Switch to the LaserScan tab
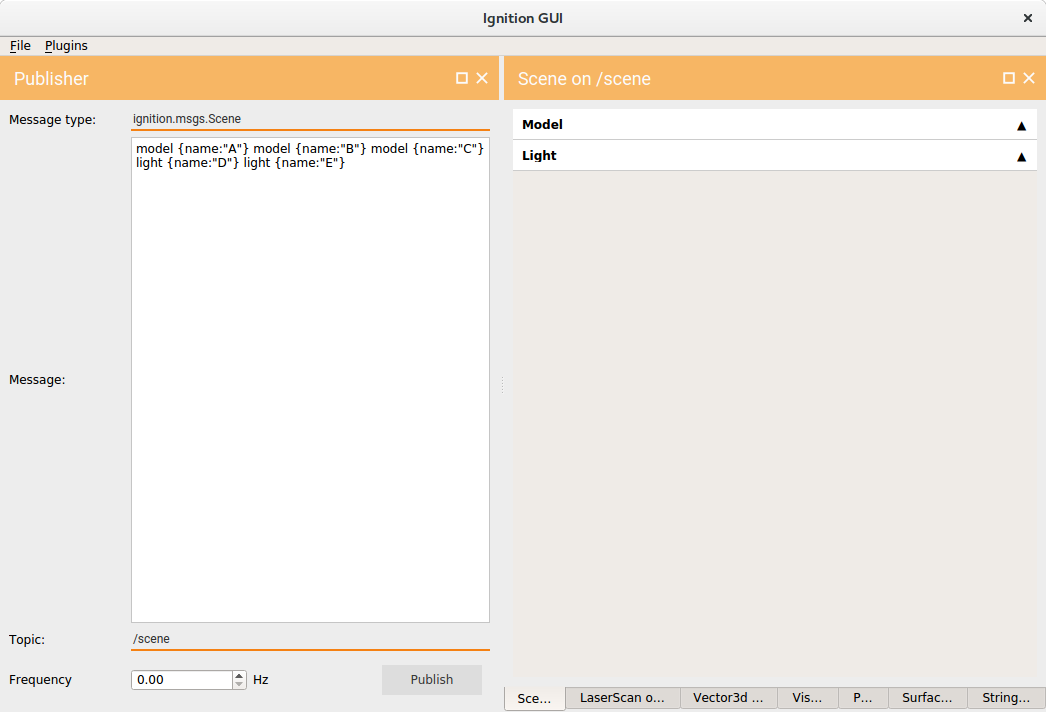This screenshot has width=1046, height=712. click(621, 698)
